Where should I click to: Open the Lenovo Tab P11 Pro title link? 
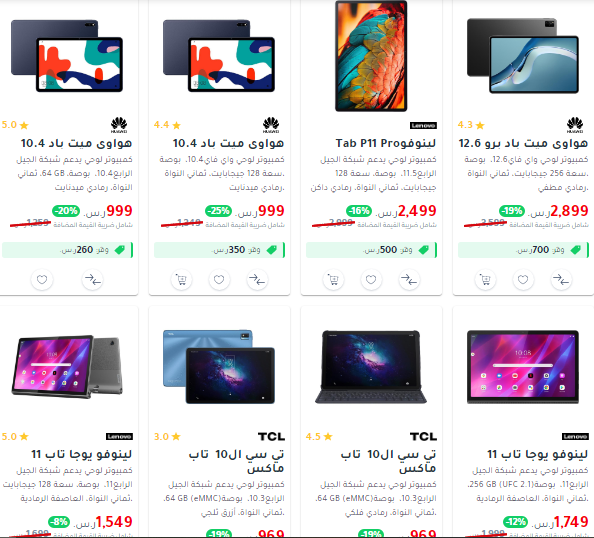coord(386,143)
